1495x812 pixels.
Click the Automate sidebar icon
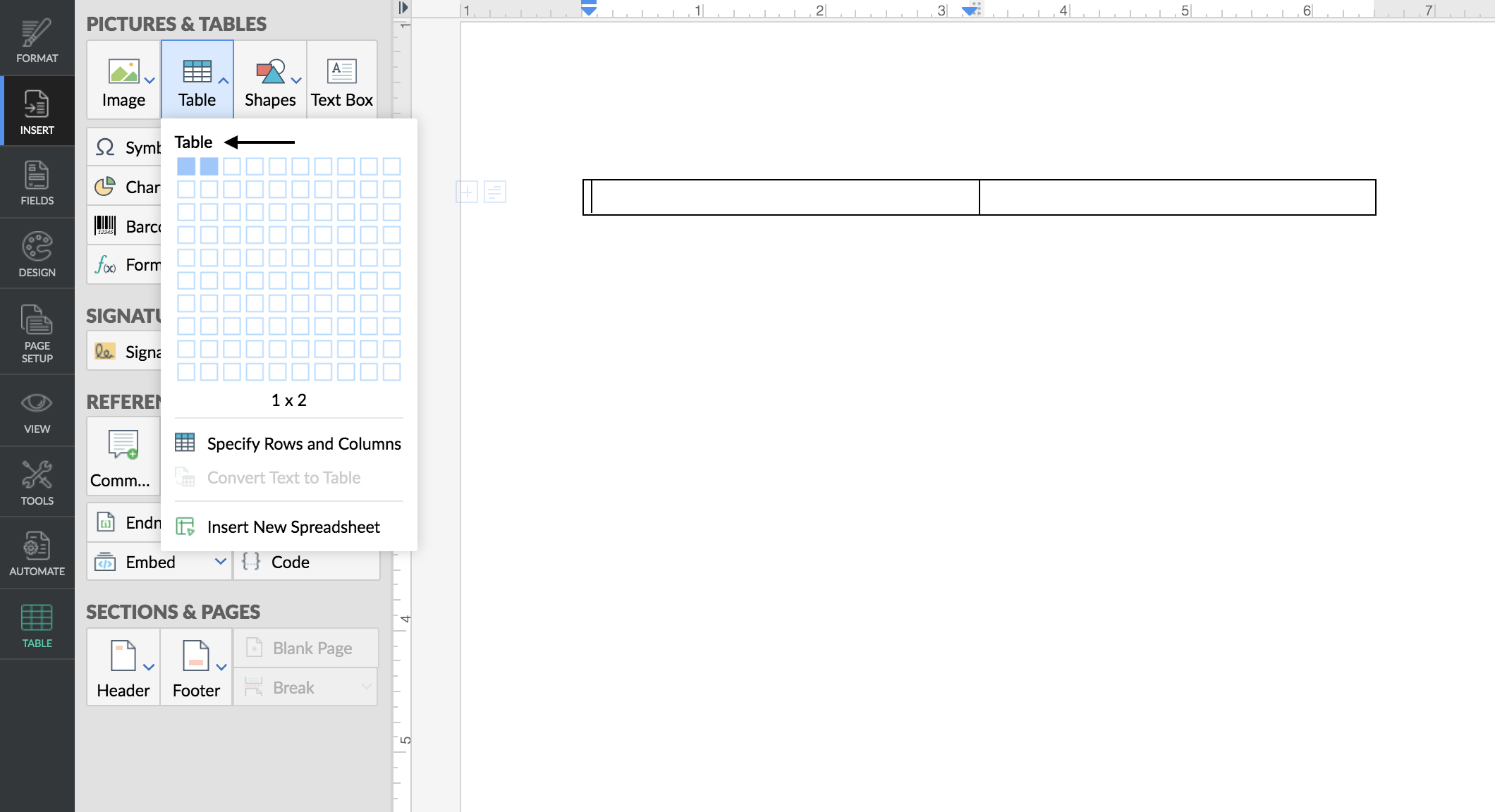coord(37,554)
